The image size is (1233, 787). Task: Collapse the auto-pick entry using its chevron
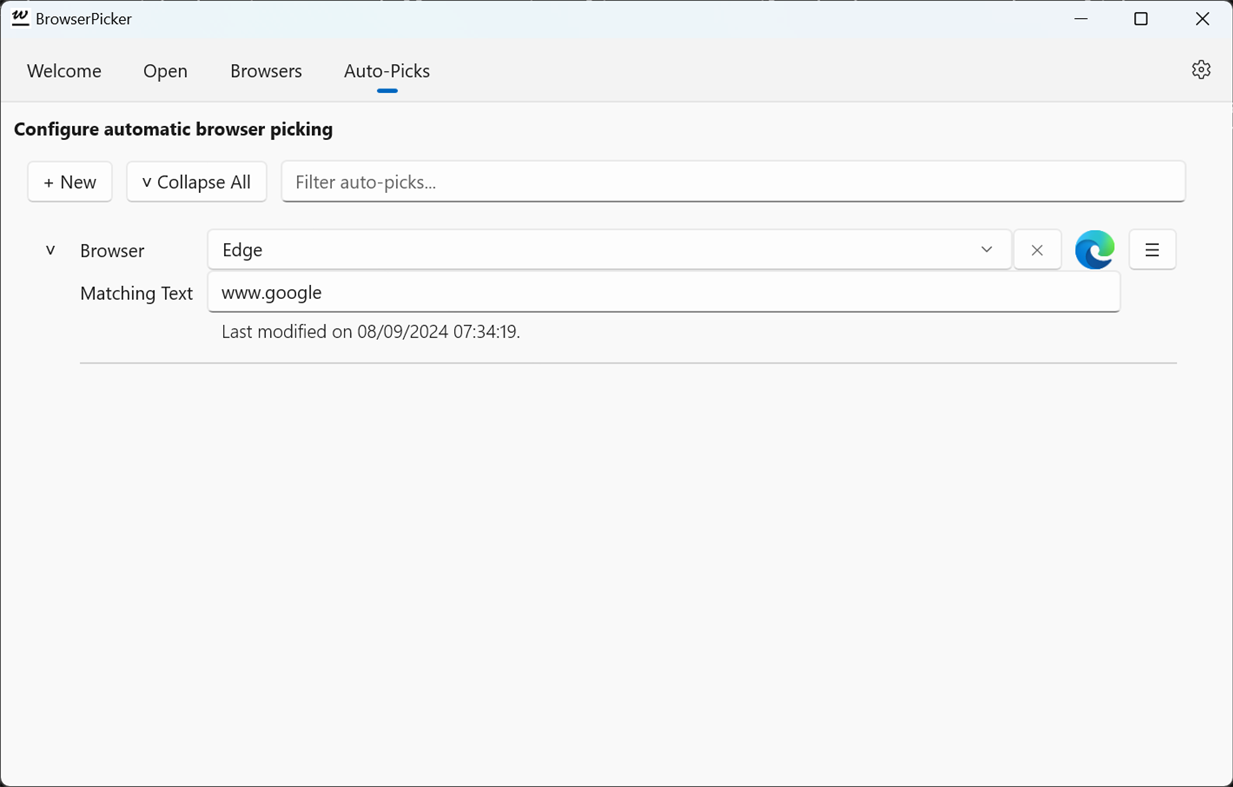[50, 250]
